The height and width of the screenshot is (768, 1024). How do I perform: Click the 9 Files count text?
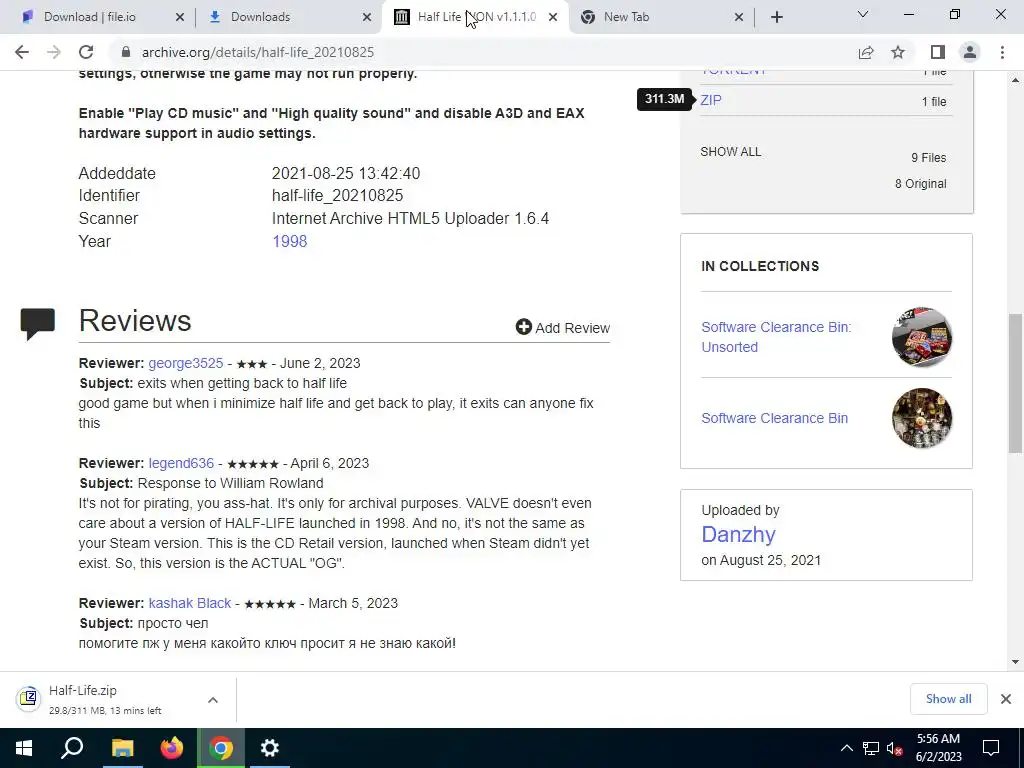click(x=929, y=157)
